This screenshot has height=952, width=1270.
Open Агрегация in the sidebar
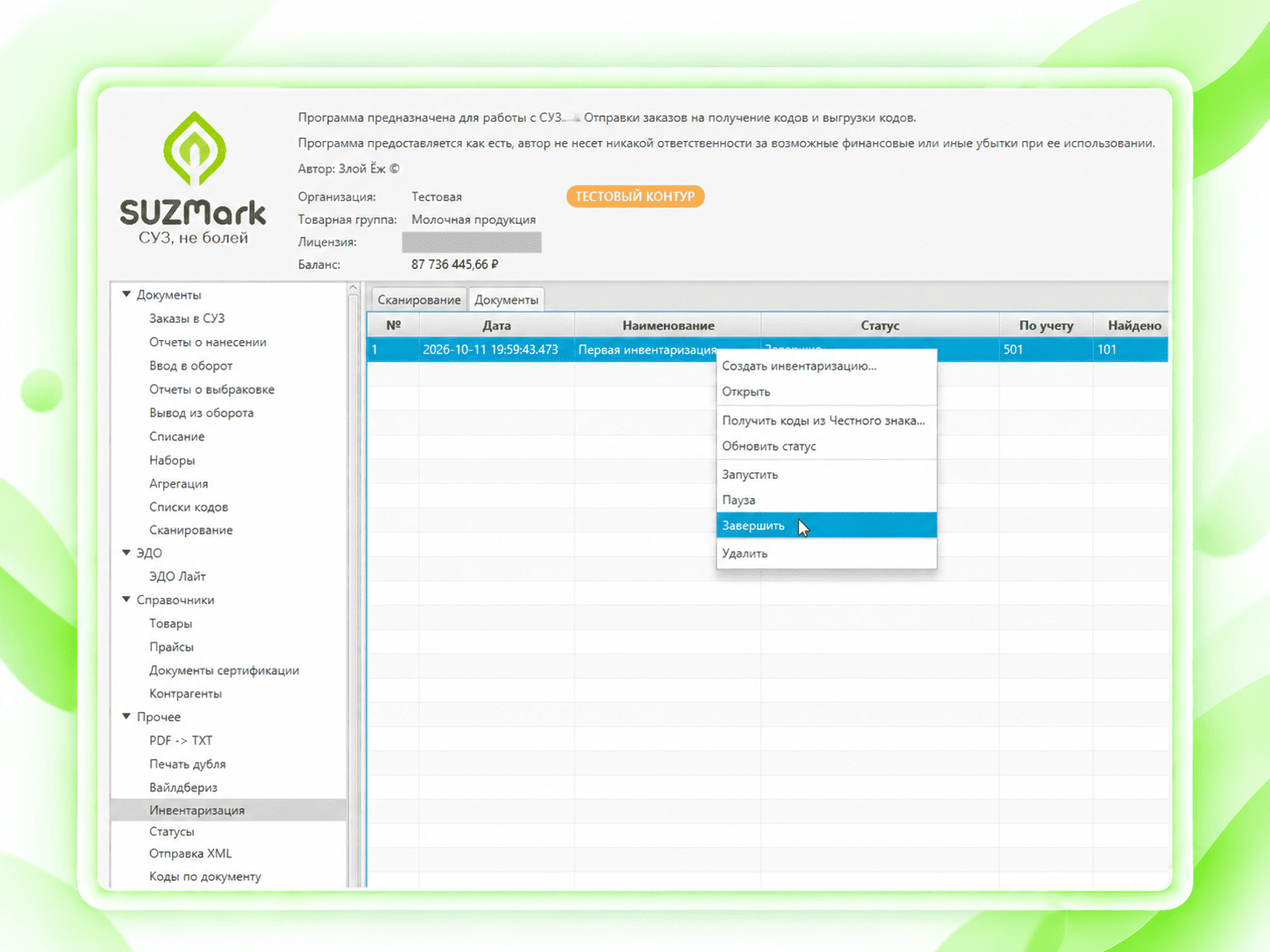[178, 484]
